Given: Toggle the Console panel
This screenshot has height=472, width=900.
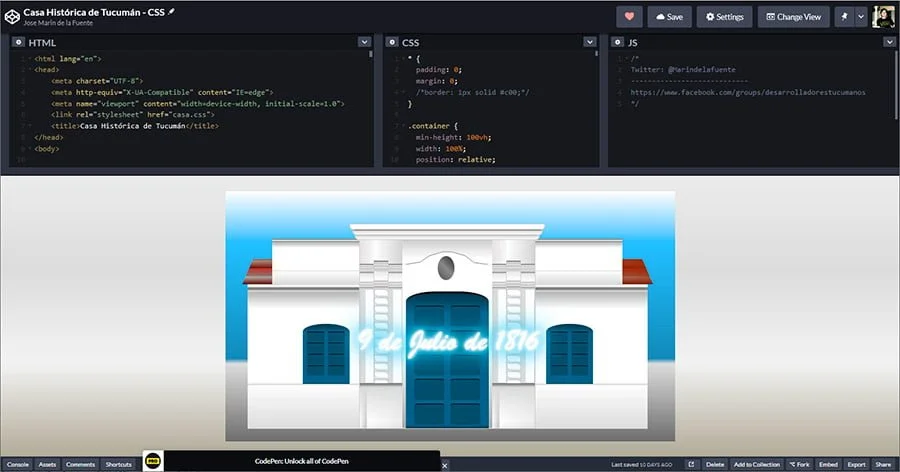Looking at the screenshot, I should [x=18, y=464].
